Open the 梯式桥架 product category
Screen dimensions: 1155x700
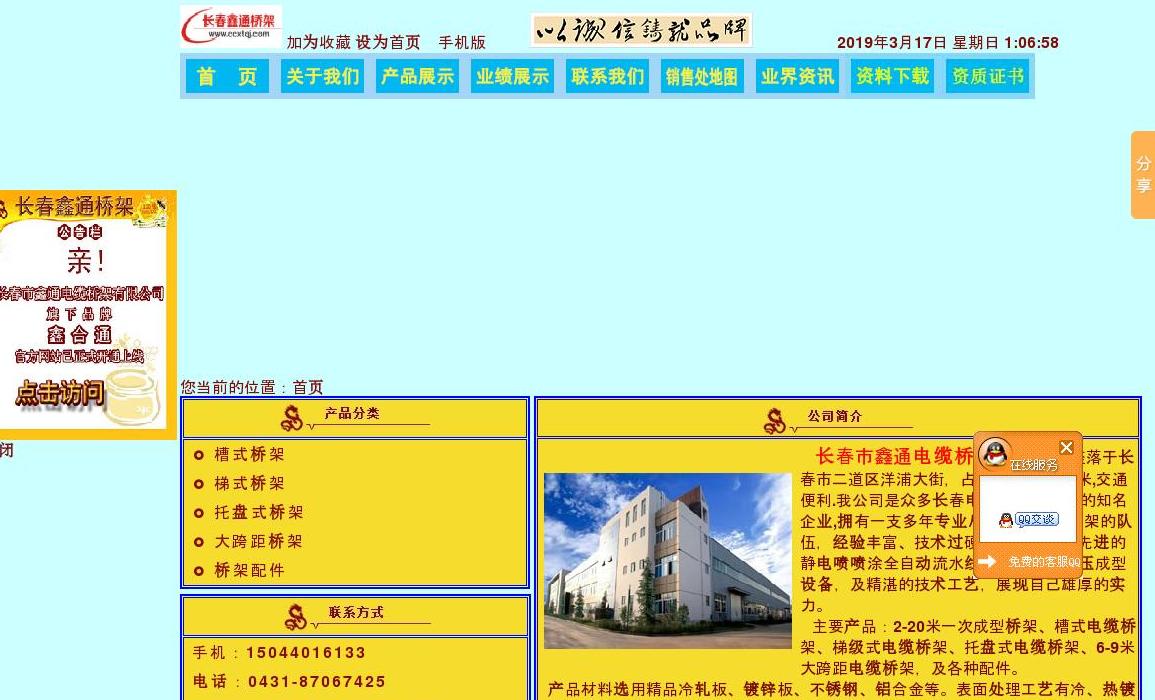249,483
